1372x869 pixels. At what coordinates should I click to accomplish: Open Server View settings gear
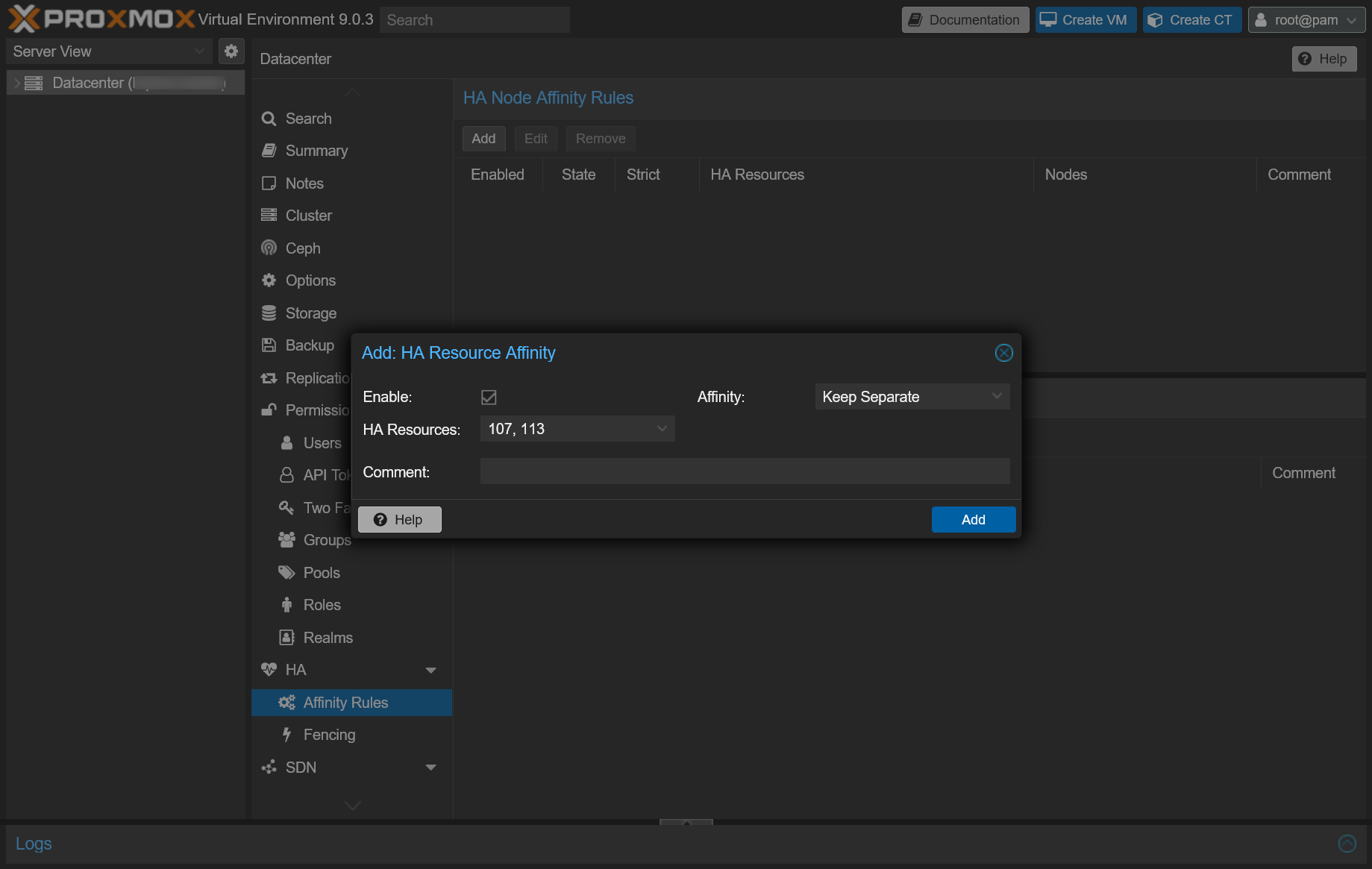[231, 51]
